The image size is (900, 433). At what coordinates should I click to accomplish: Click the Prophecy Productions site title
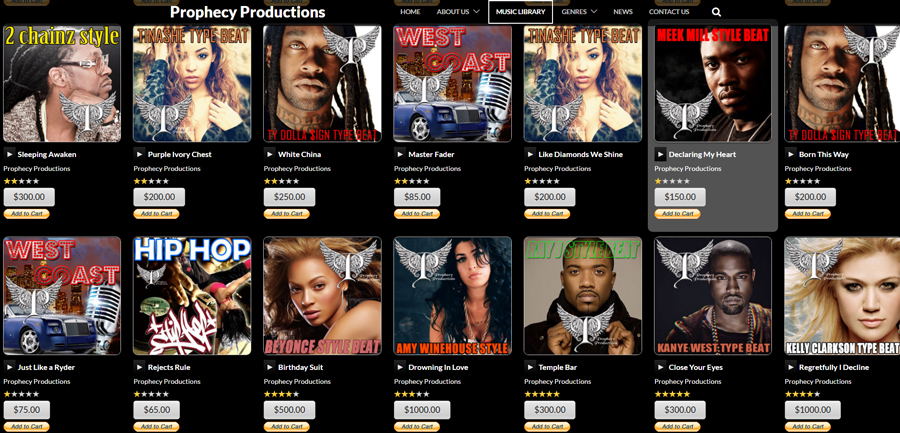247,12
